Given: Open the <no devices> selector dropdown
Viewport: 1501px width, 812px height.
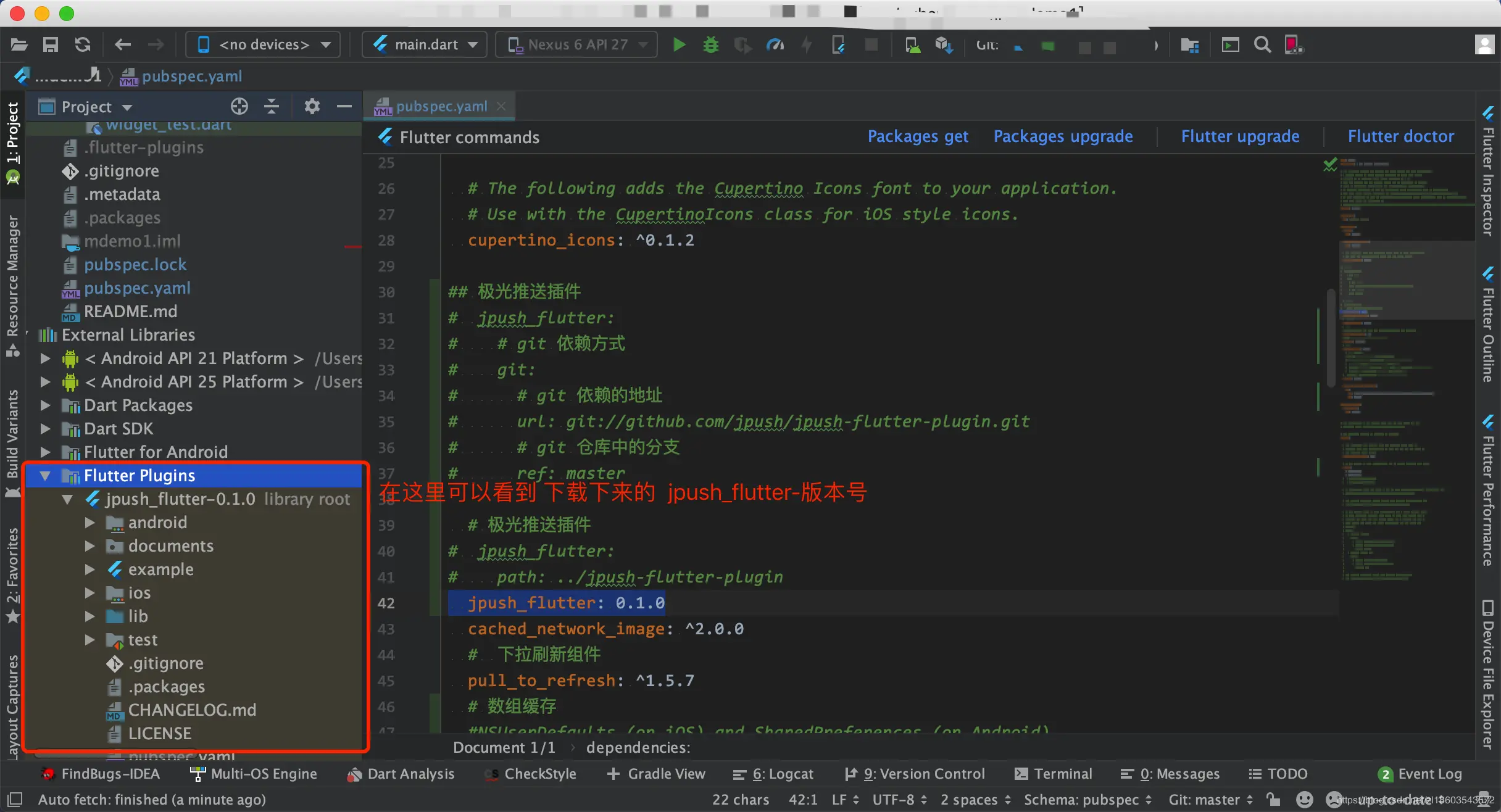Looking at the screenshot, I should pyautogui.click(x=264, y=45).
